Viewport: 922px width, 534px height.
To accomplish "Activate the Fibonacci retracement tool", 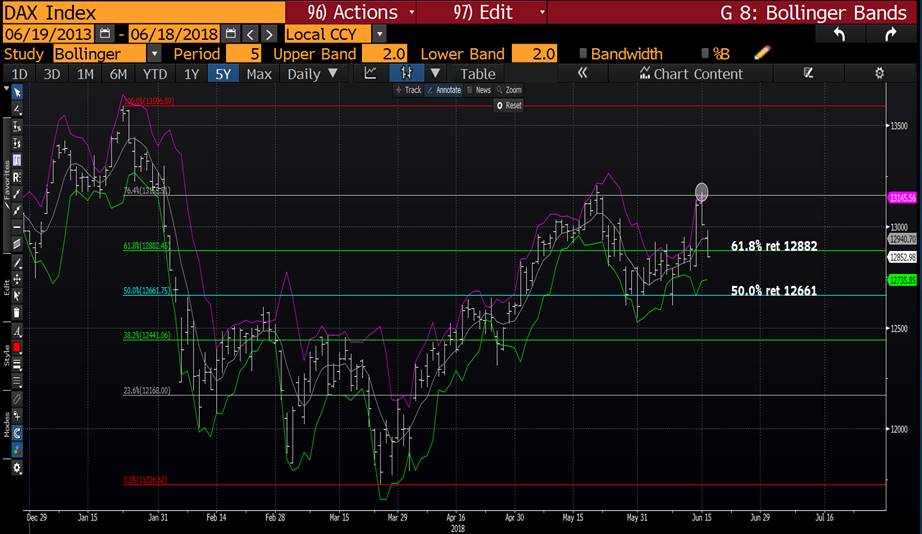I will pyautogui.click(x=17, y=160).
